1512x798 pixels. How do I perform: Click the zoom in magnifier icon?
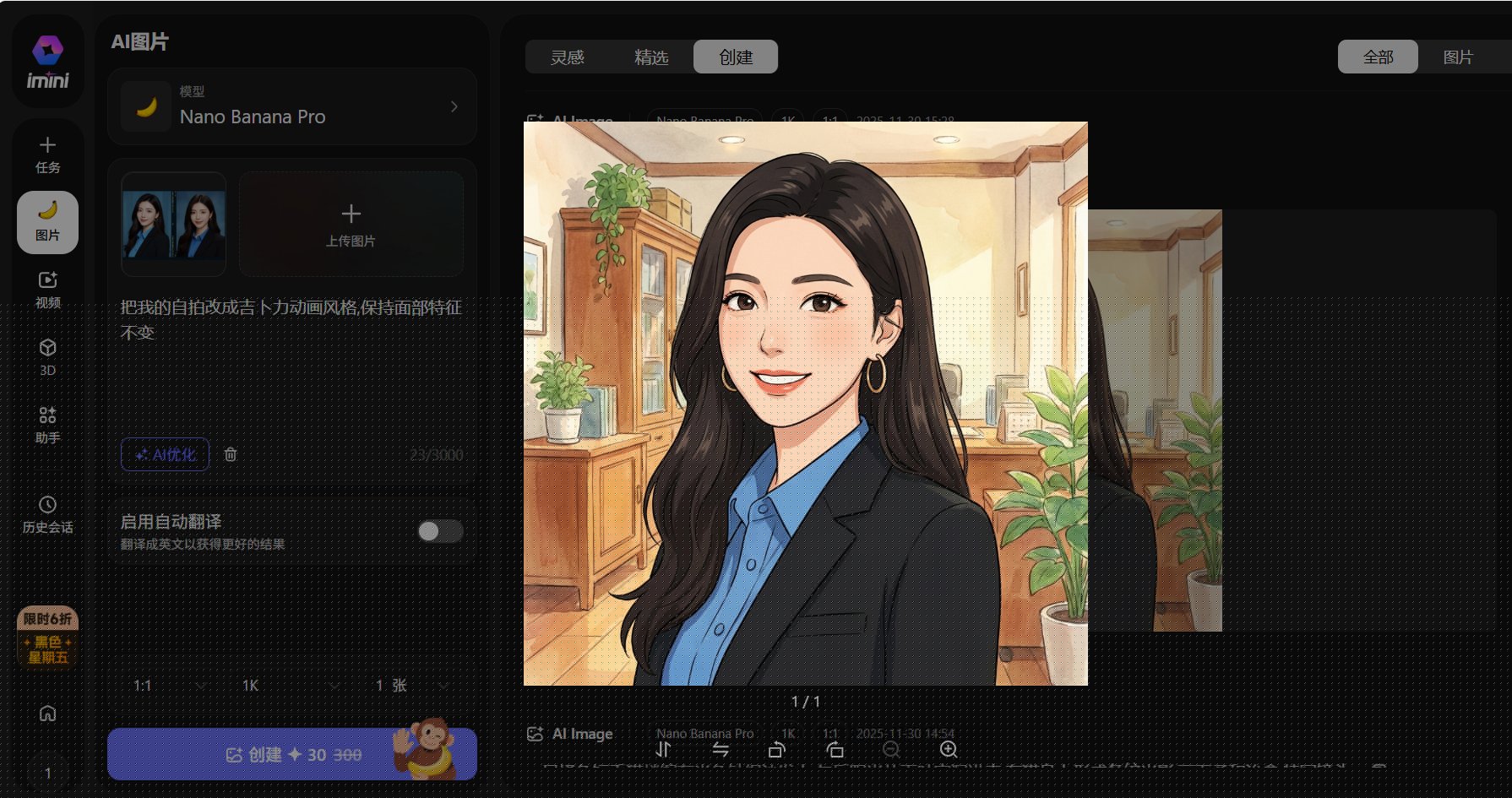pyautogui.click(x=949, y=750)
